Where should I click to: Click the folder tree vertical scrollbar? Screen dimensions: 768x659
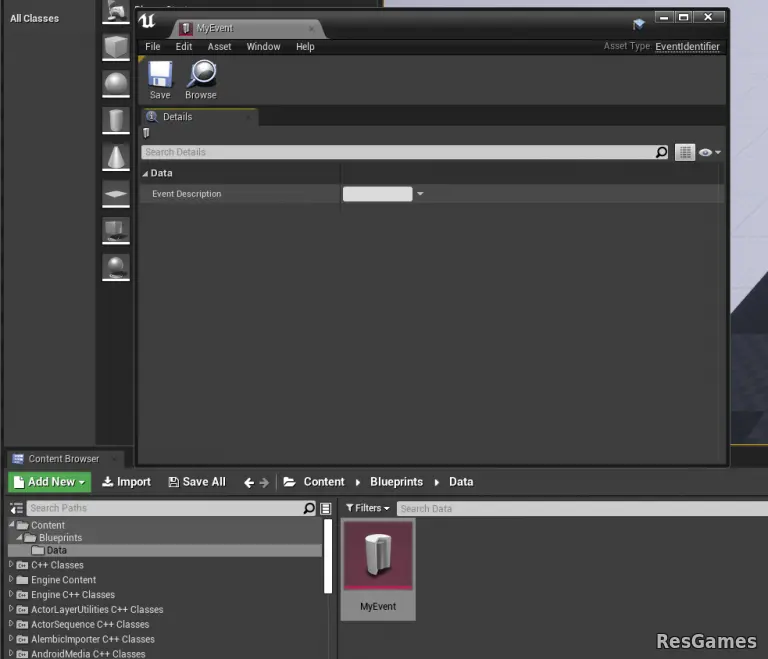click(328, 556)
